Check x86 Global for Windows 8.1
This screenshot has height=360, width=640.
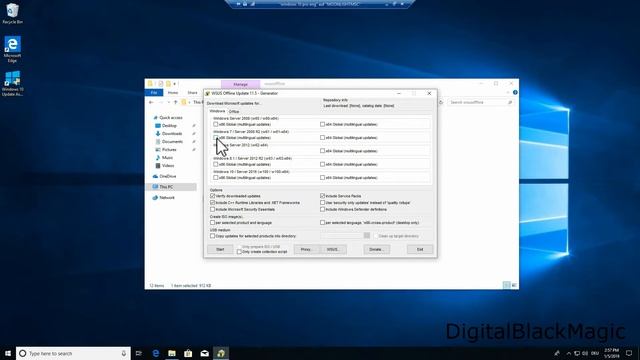216,164
